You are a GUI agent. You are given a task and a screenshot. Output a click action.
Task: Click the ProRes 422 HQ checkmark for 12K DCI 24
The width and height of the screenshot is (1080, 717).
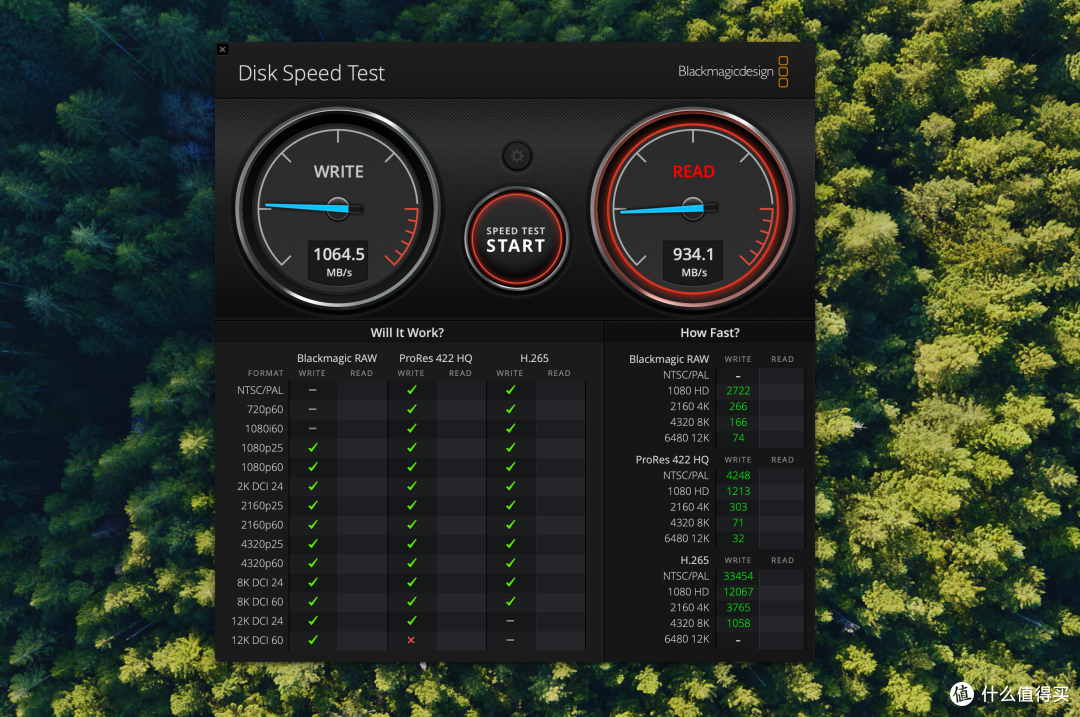pos(411,621)
